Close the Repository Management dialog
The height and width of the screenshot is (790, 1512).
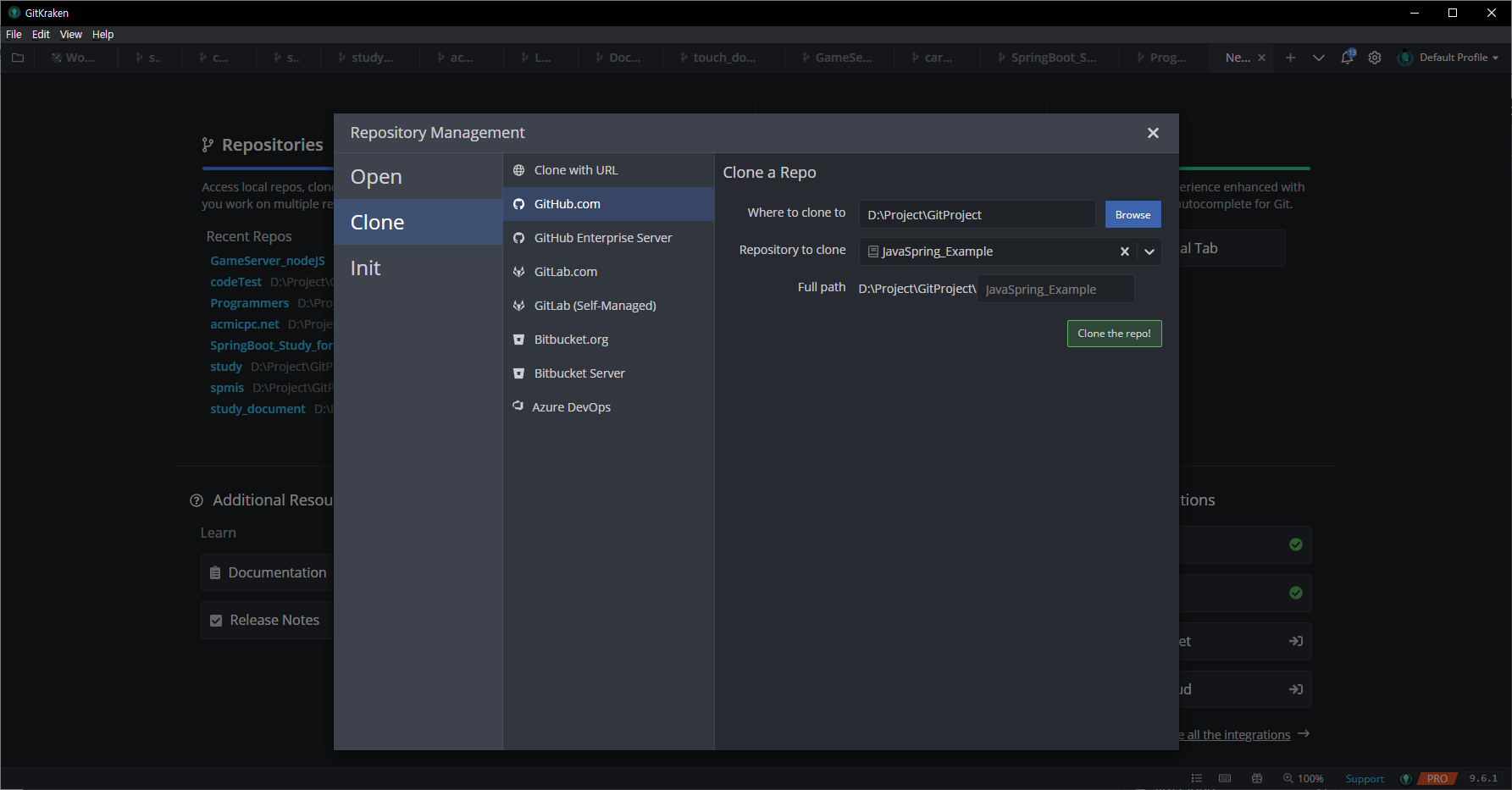coord(1153,133)
